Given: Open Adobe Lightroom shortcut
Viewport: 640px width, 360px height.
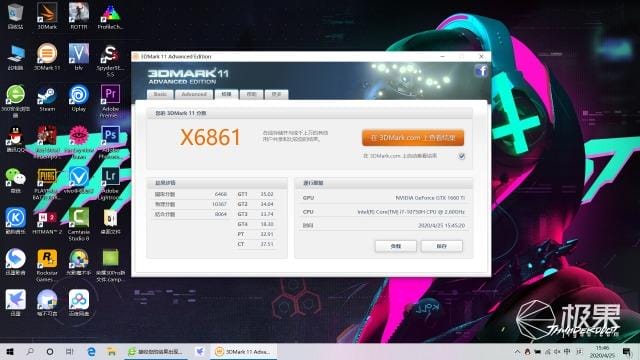Looking at the screenshot, I should tap(110, 184).
